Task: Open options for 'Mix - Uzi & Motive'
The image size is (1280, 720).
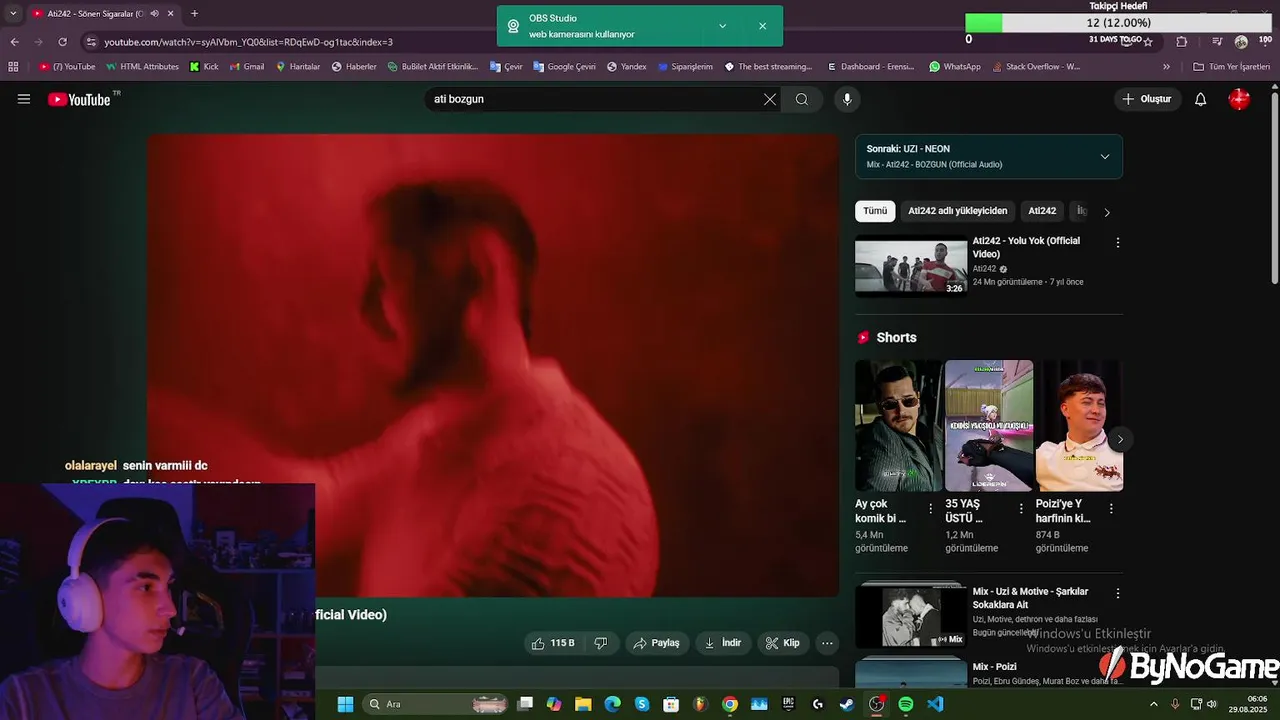Action: pos(1118,593)
